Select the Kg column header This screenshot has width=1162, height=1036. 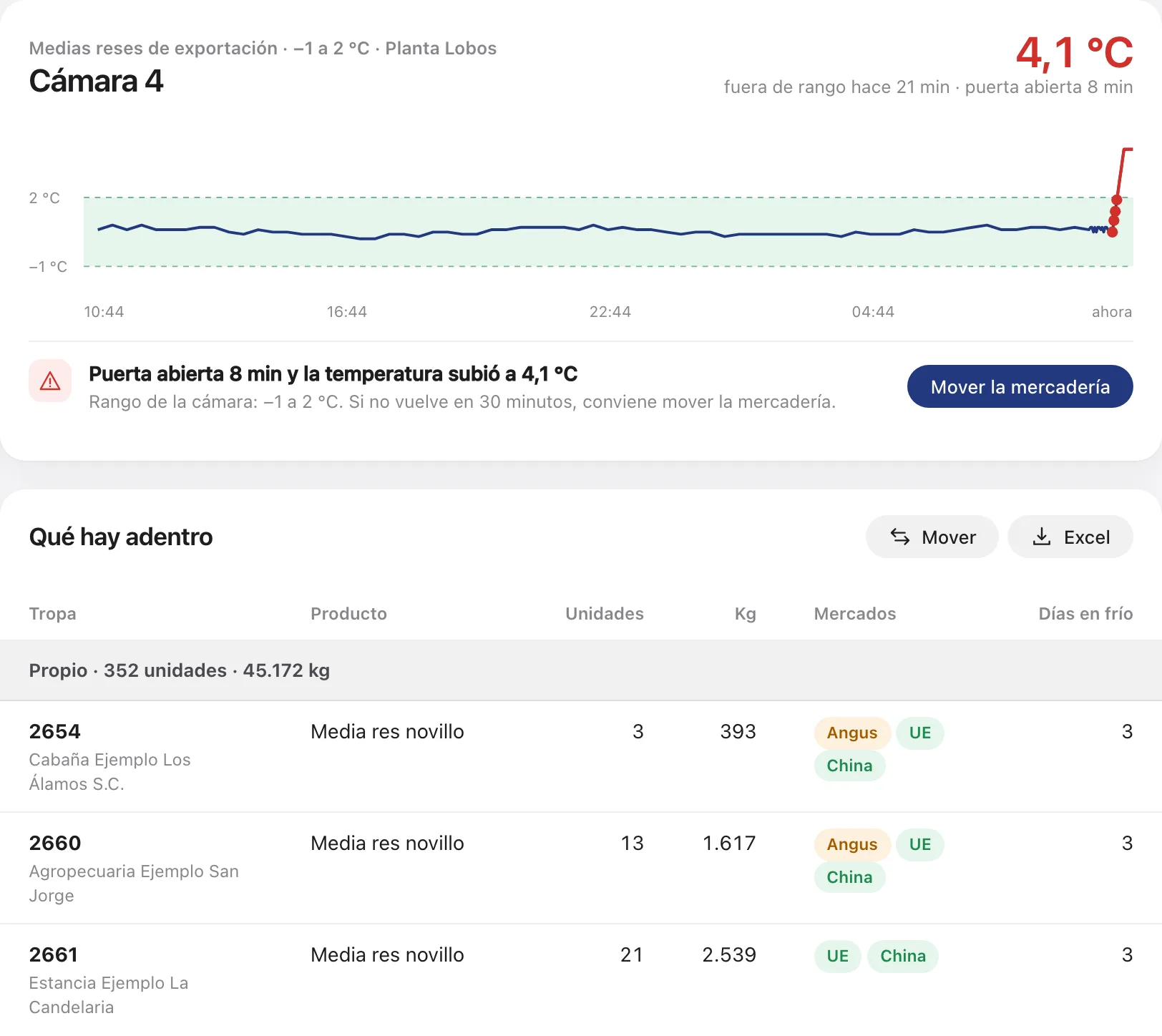(x=746, y=614)
